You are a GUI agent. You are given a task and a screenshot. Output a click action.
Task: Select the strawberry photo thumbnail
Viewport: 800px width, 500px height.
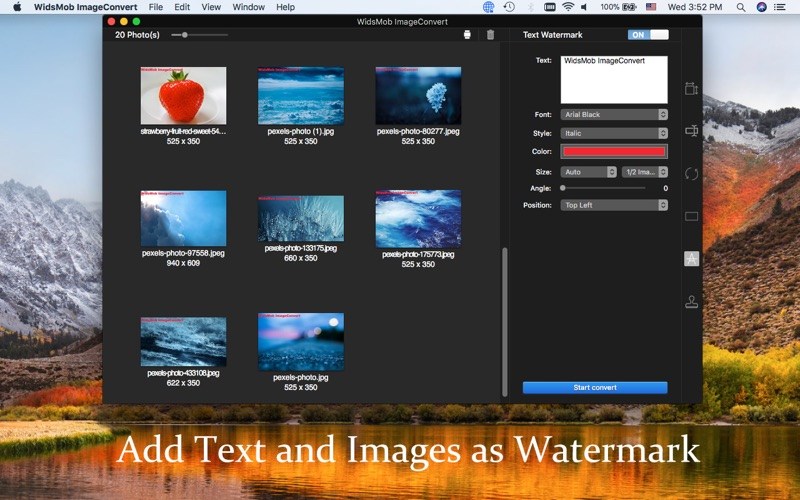point(183,95)
